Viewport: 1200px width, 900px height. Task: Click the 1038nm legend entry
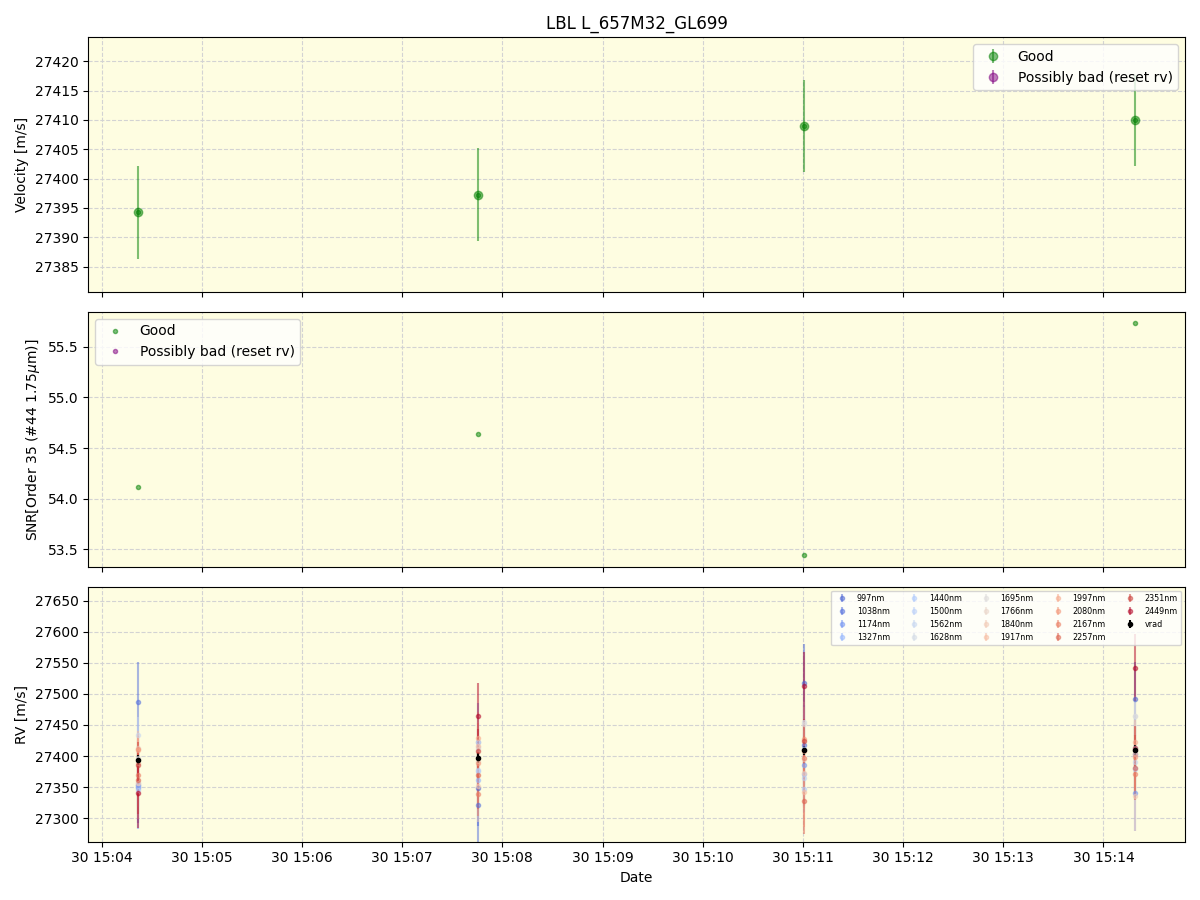pyautogui.click(x=863, y=611)
